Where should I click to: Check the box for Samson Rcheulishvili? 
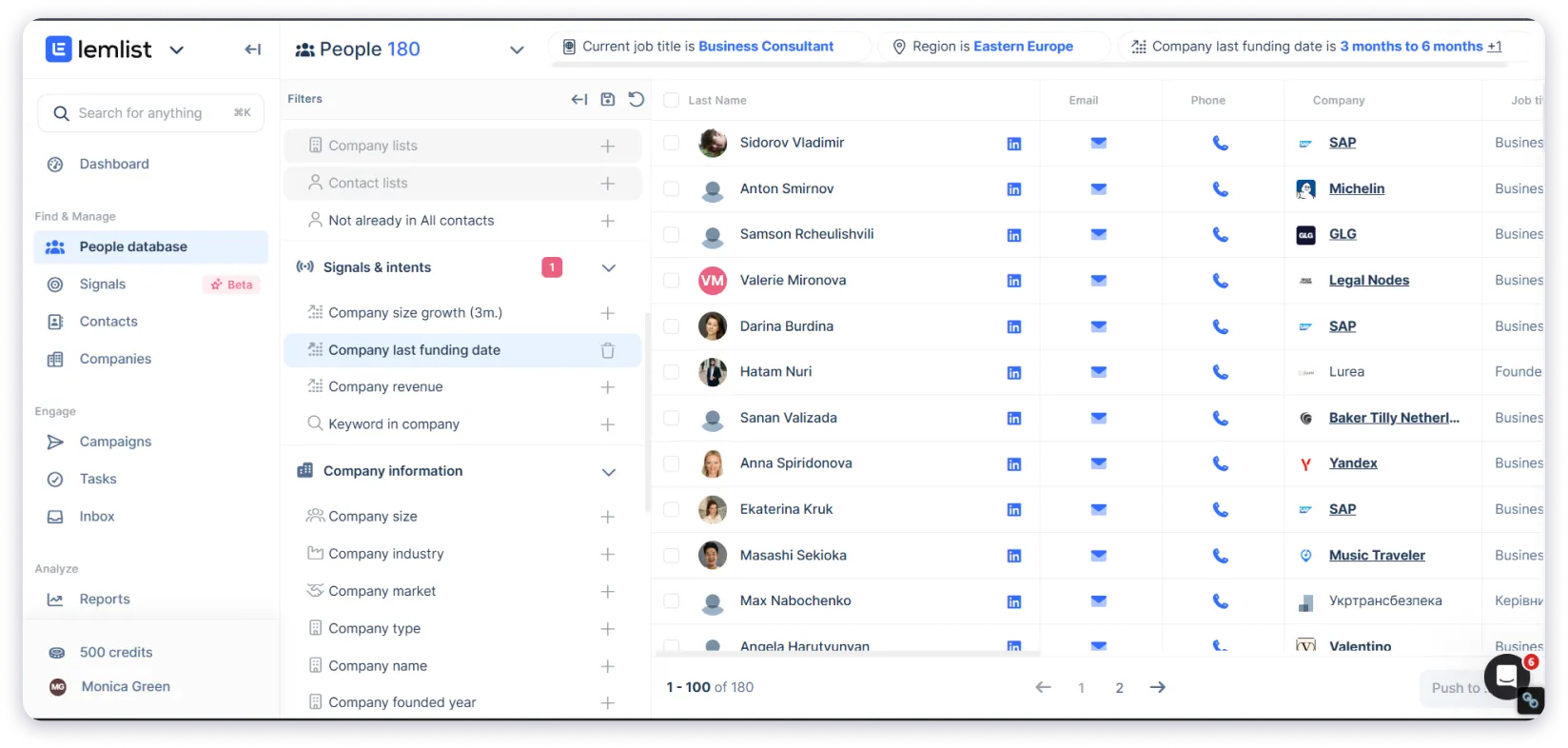tap(672, 234)
